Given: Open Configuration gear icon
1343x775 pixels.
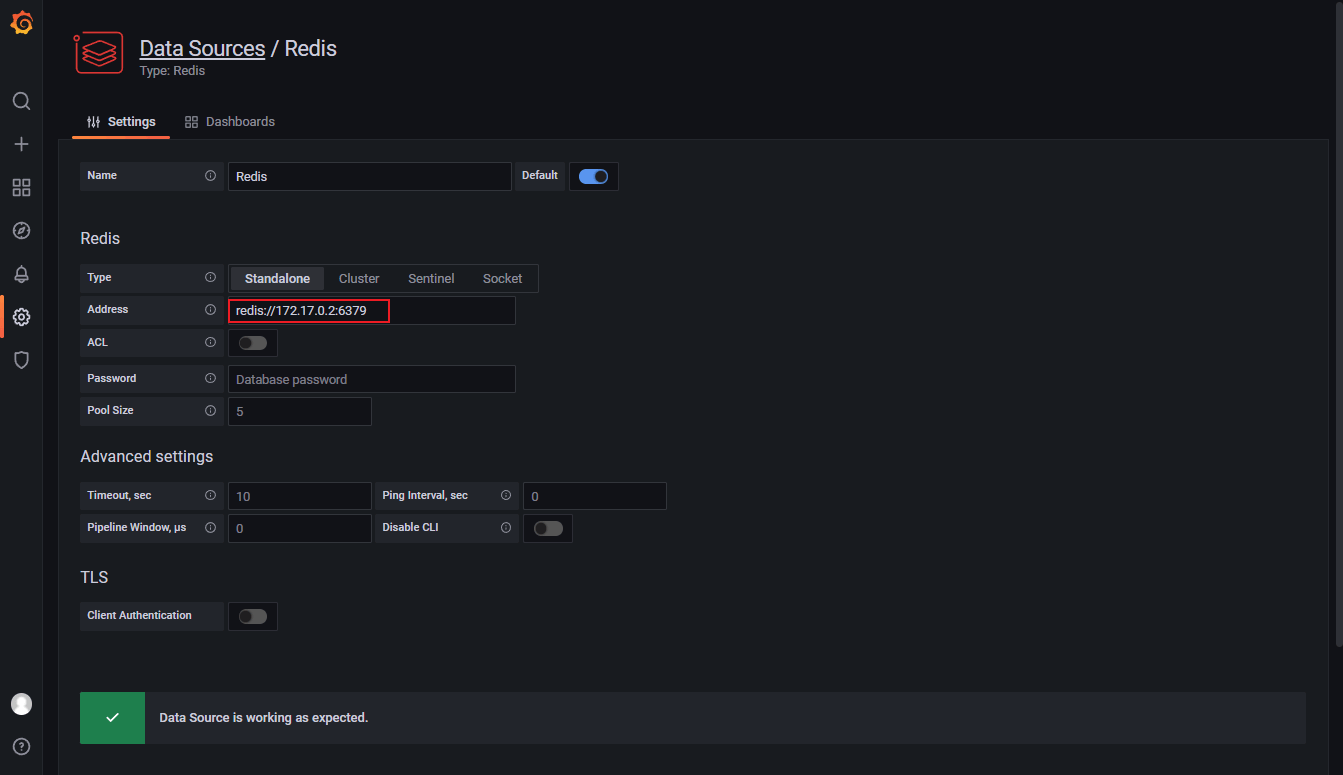Looking at the screenshot, I should 21,317.
